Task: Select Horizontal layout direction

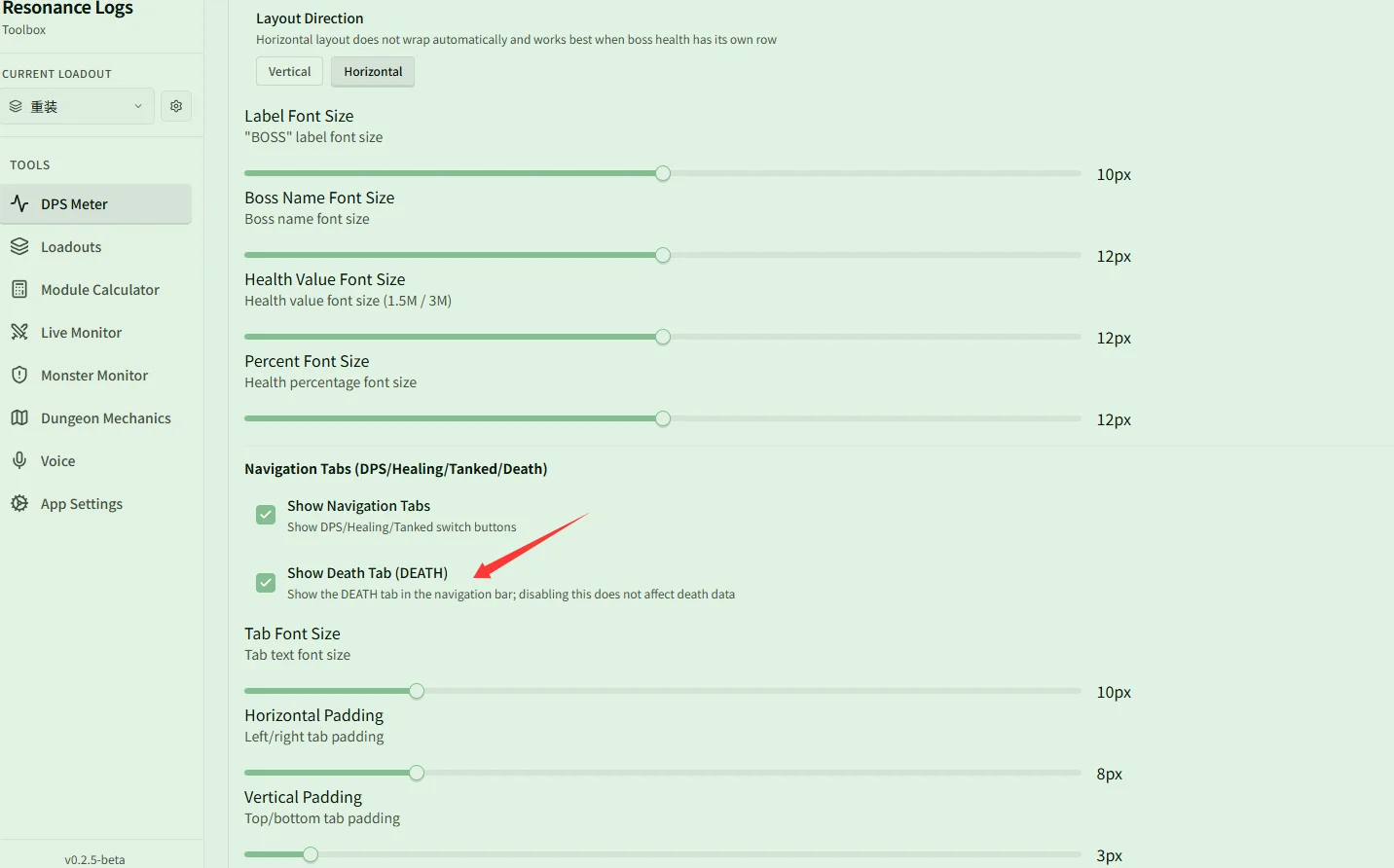Action: pyautogui.click(x=373, y=71)
